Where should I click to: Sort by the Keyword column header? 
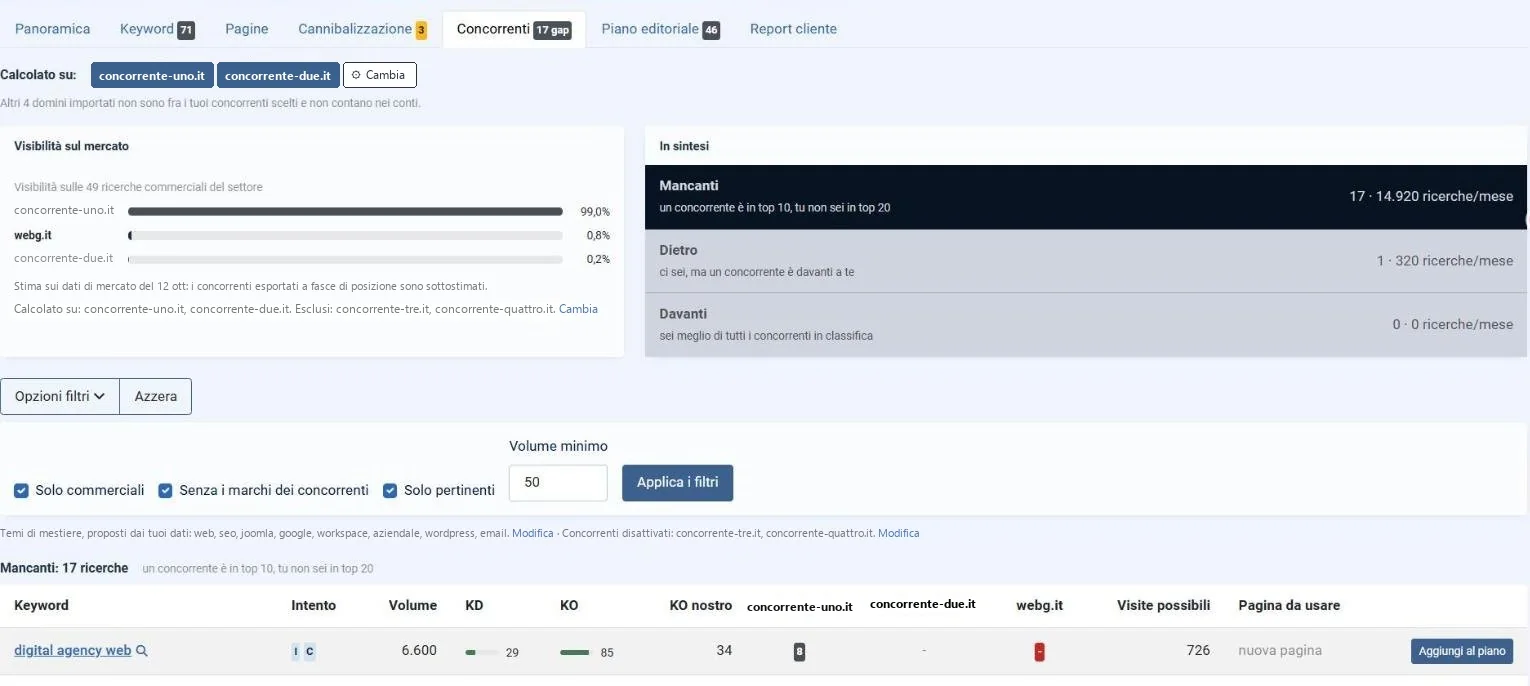[x=41, y=605]
